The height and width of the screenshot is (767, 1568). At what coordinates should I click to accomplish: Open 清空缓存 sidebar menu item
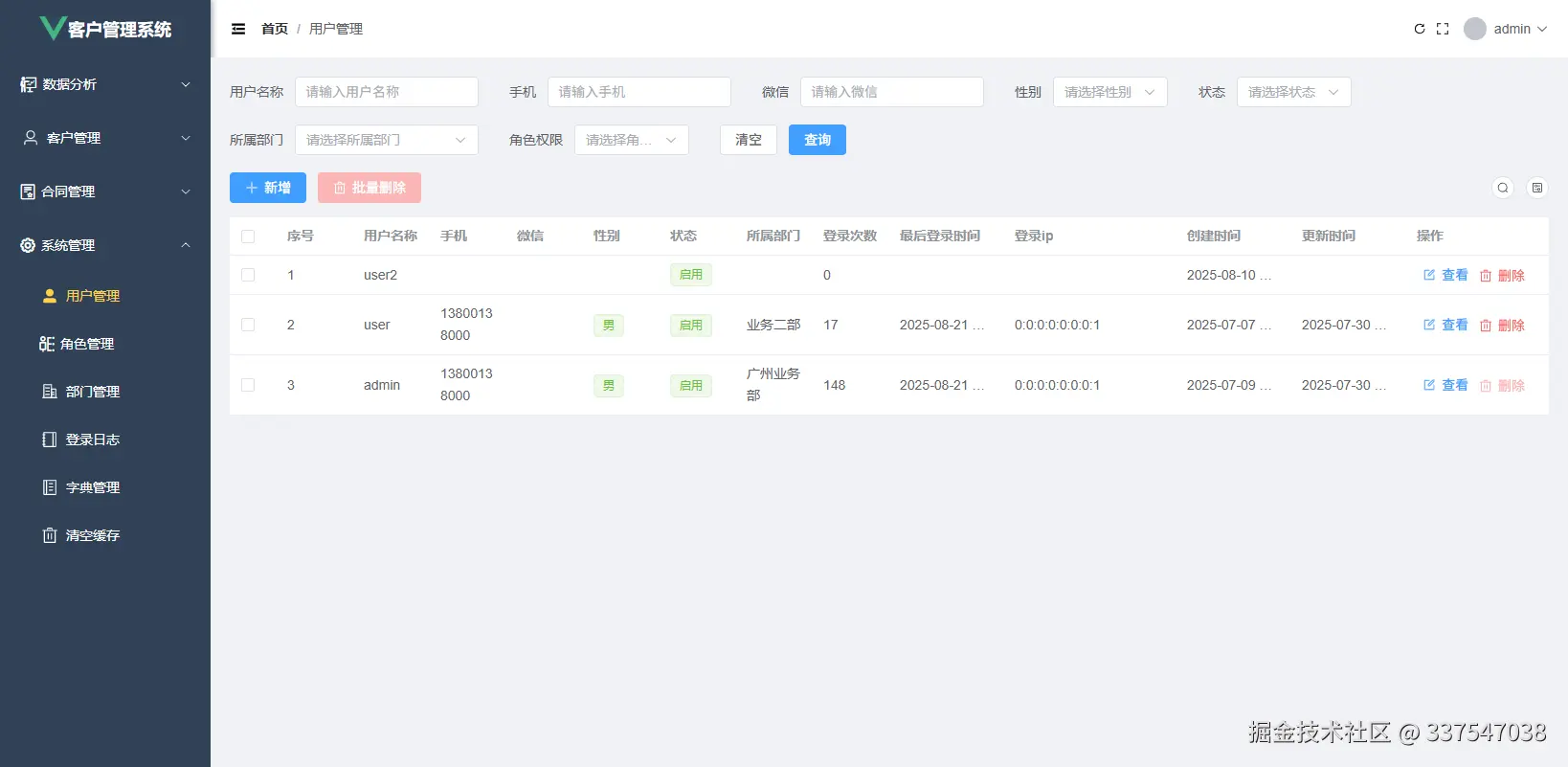(x=105, y=535)
